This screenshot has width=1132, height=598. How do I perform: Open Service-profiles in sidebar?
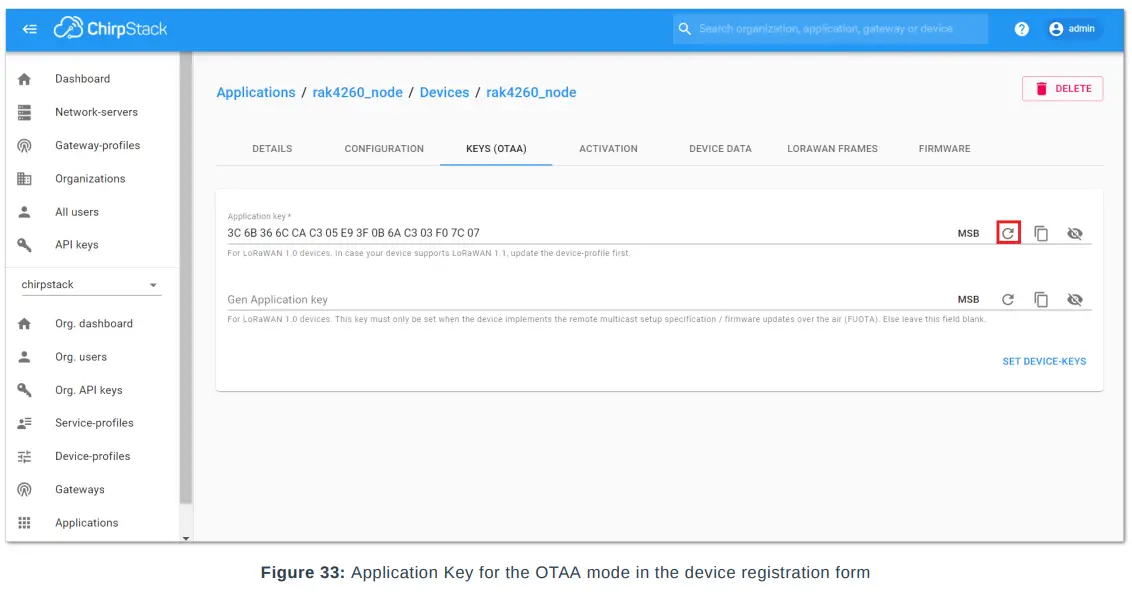point(93,423)
